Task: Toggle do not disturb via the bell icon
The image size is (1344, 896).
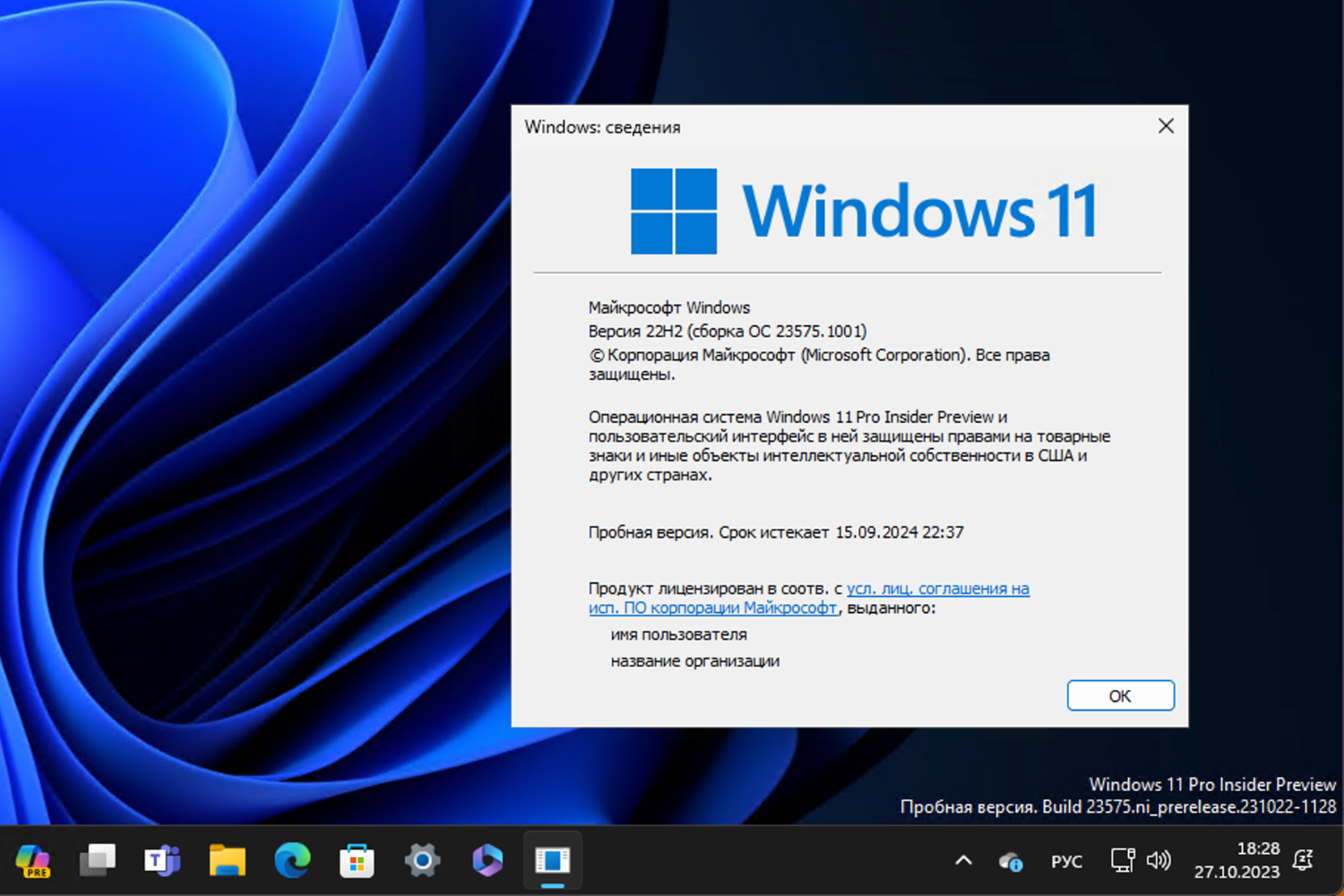Action: [1304, 861]
